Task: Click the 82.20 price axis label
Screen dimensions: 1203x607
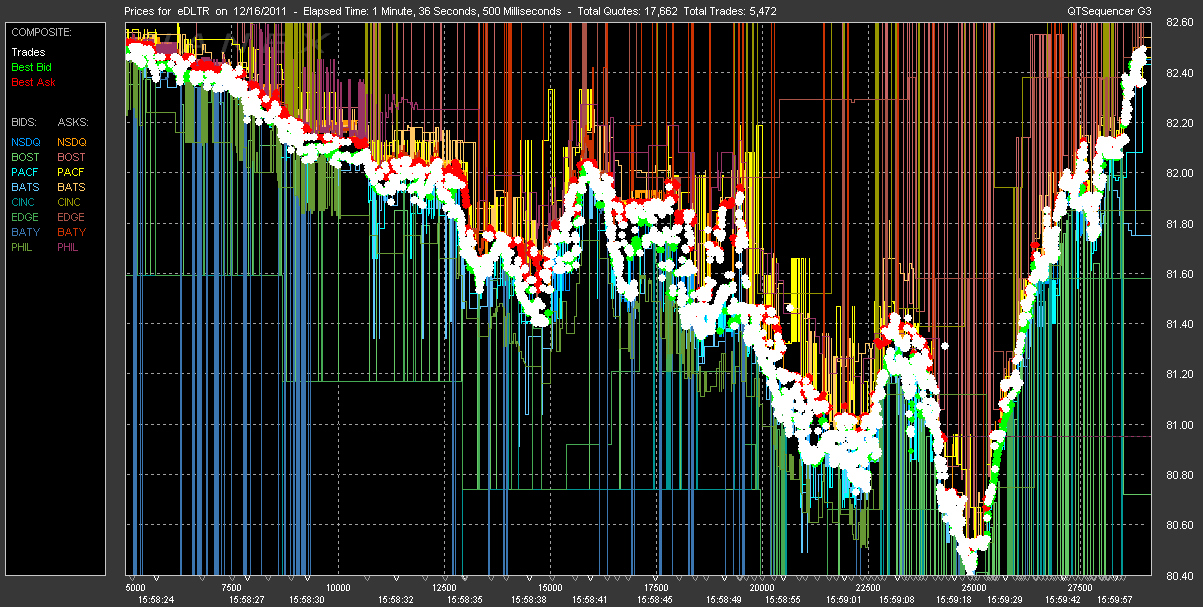Action: click(1181, 124)
